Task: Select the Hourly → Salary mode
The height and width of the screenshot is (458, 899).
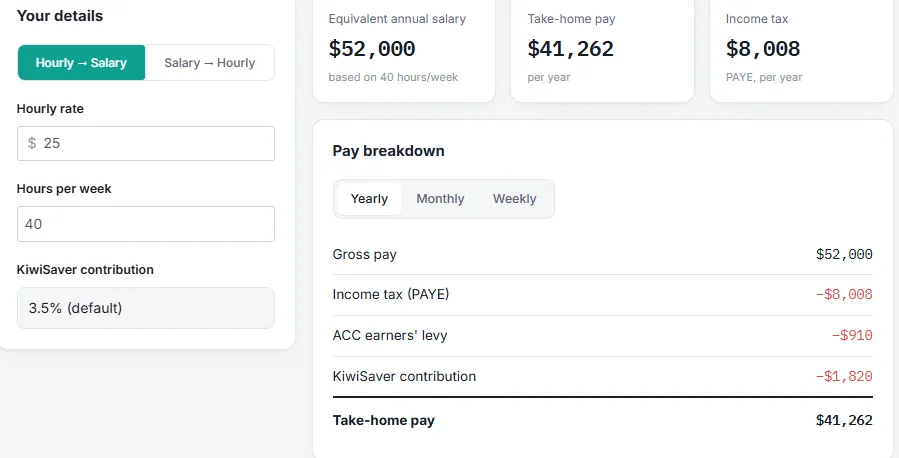Action: (81, 62)
